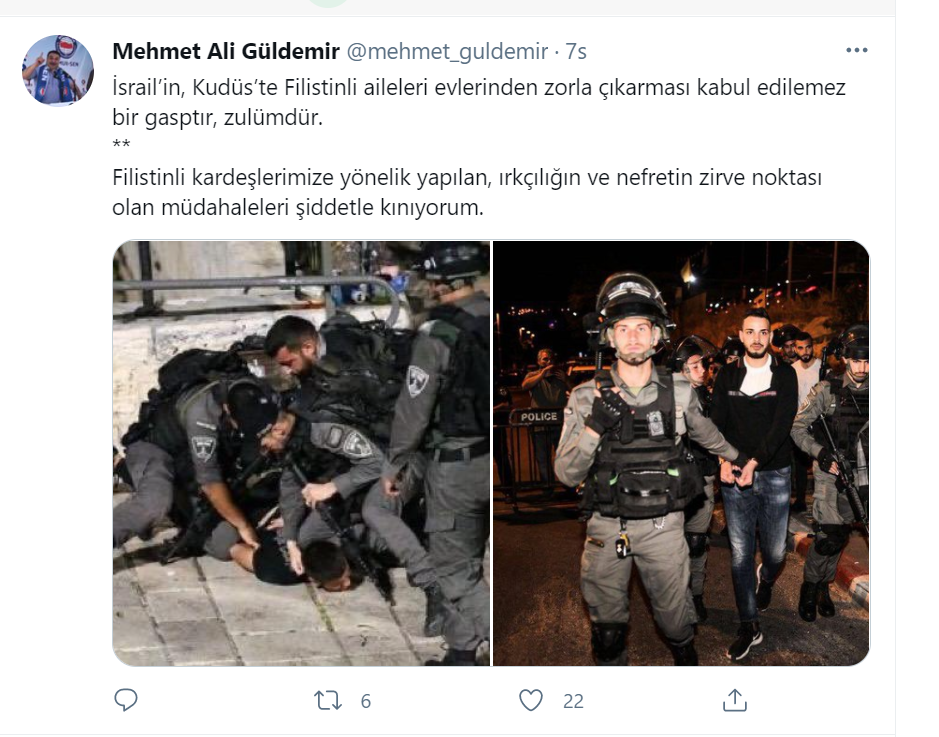
Task: Visit the @mehmet_guldemir handle
Action: (x=447, y=51)
